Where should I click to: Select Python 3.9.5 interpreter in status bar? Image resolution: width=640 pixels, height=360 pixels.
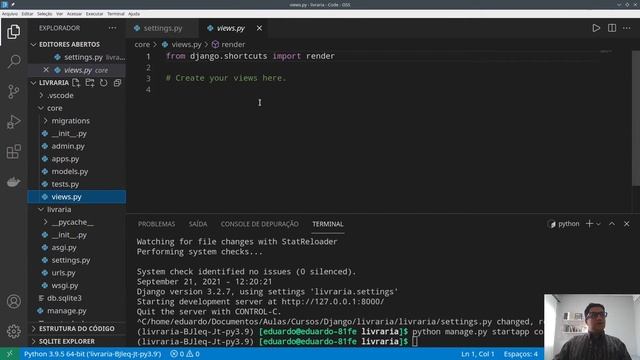tap(92, 354)
